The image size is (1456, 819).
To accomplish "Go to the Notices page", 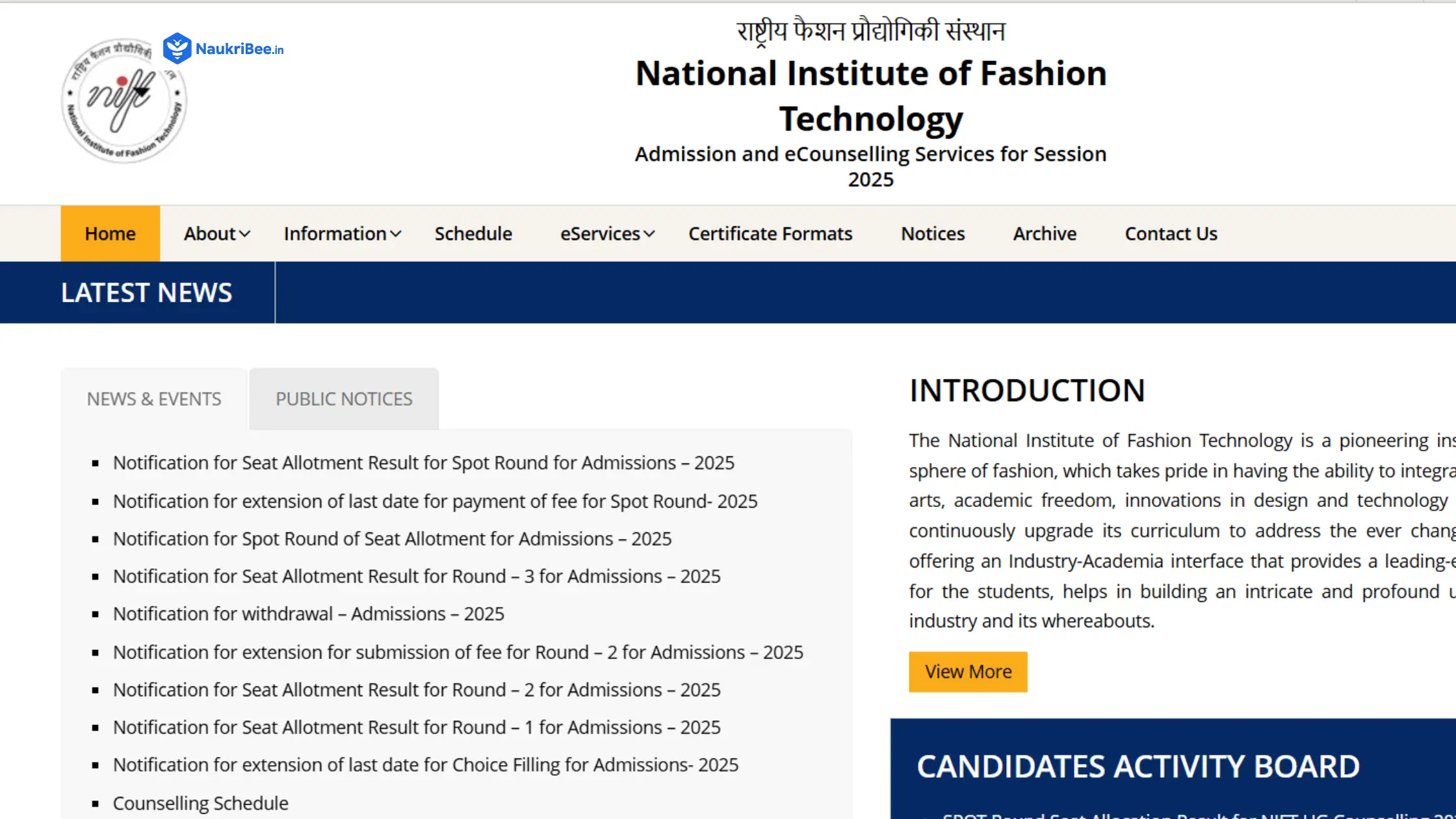I will coord(932,233).
